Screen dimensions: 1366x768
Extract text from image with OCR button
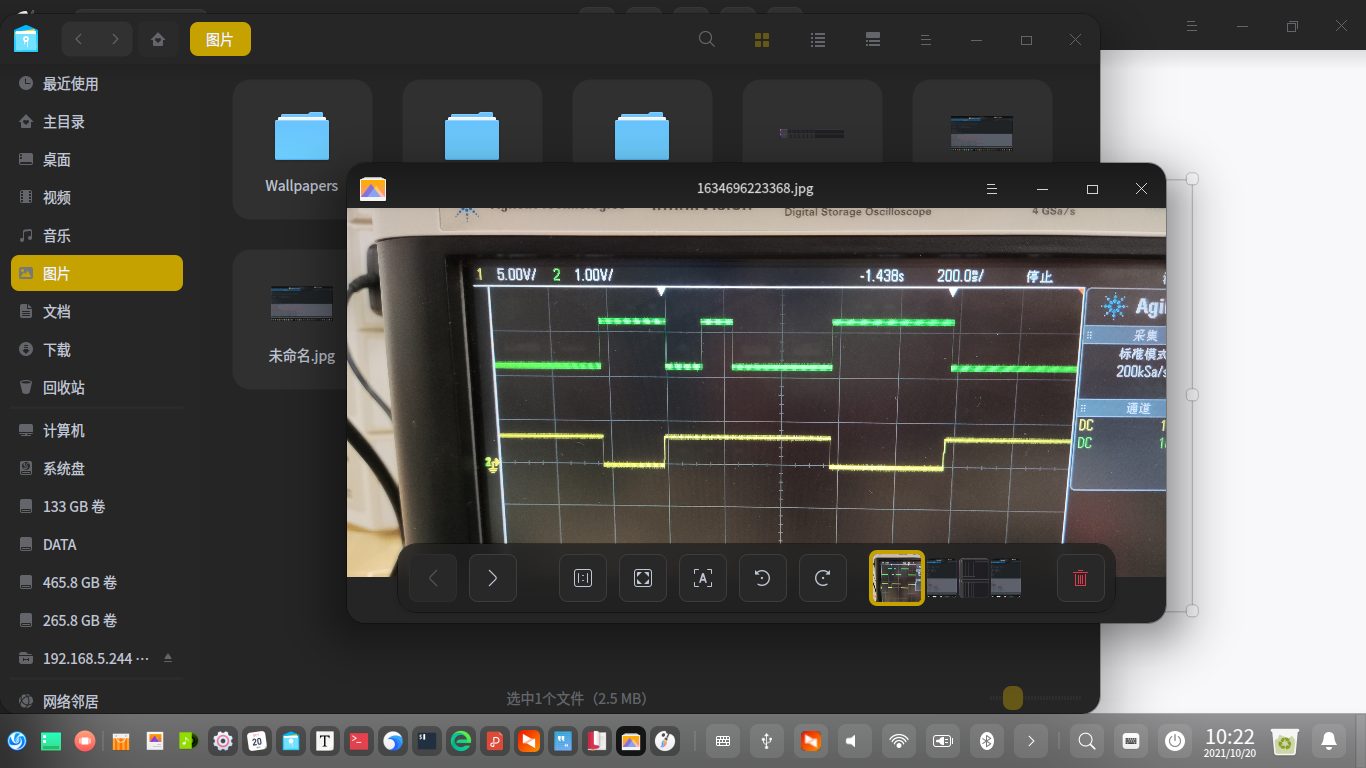[703, 578]
